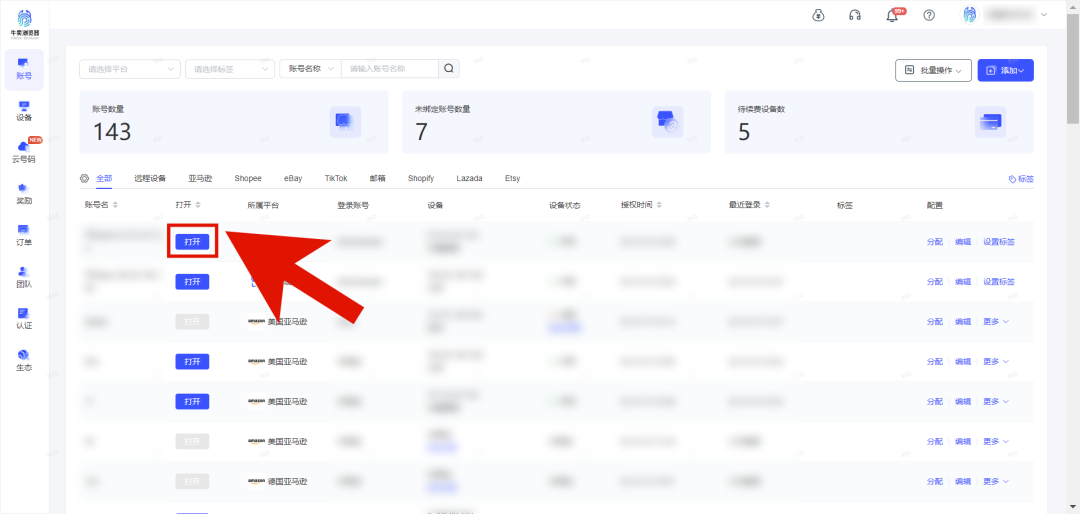1080x514 pixels.
Task: Click 分配 in the 德国亚马逊 row
Action: 934,481
